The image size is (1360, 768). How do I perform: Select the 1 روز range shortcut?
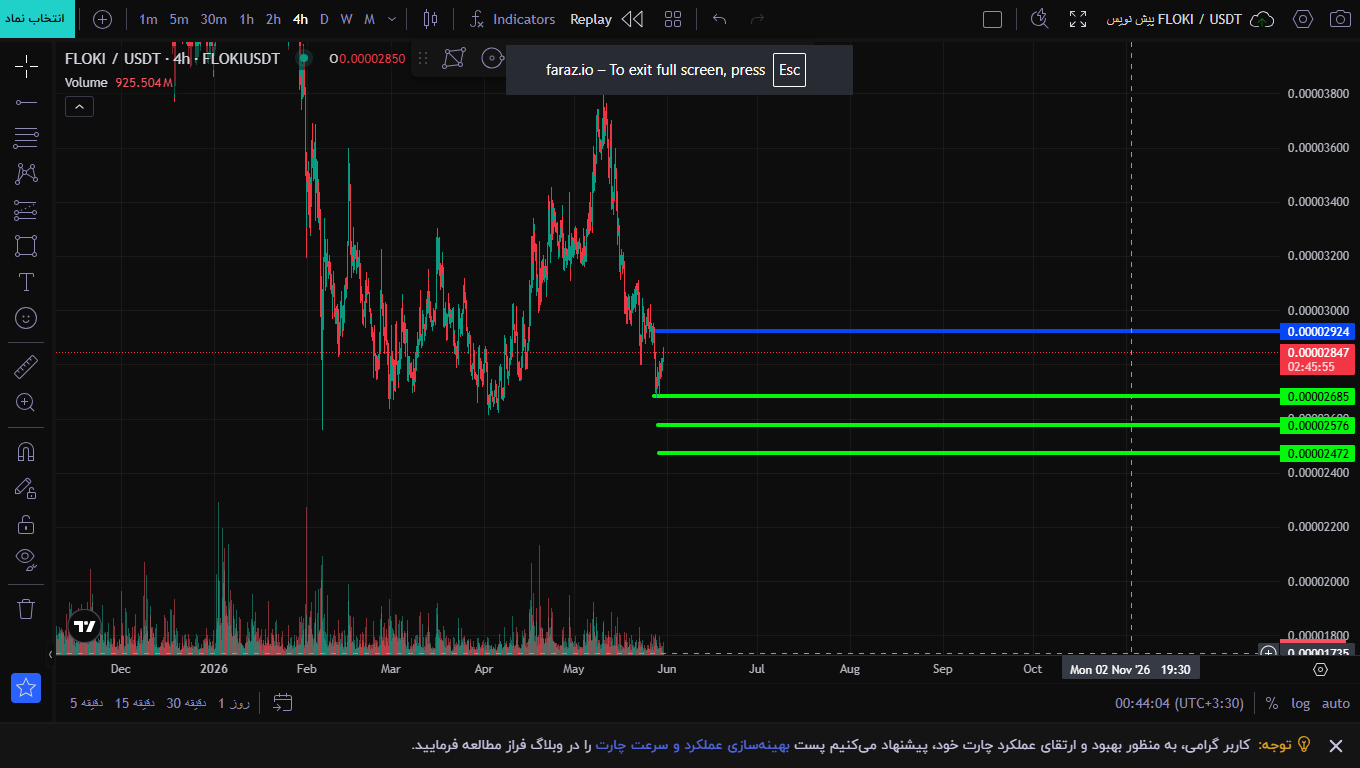(x=233, y=703)
